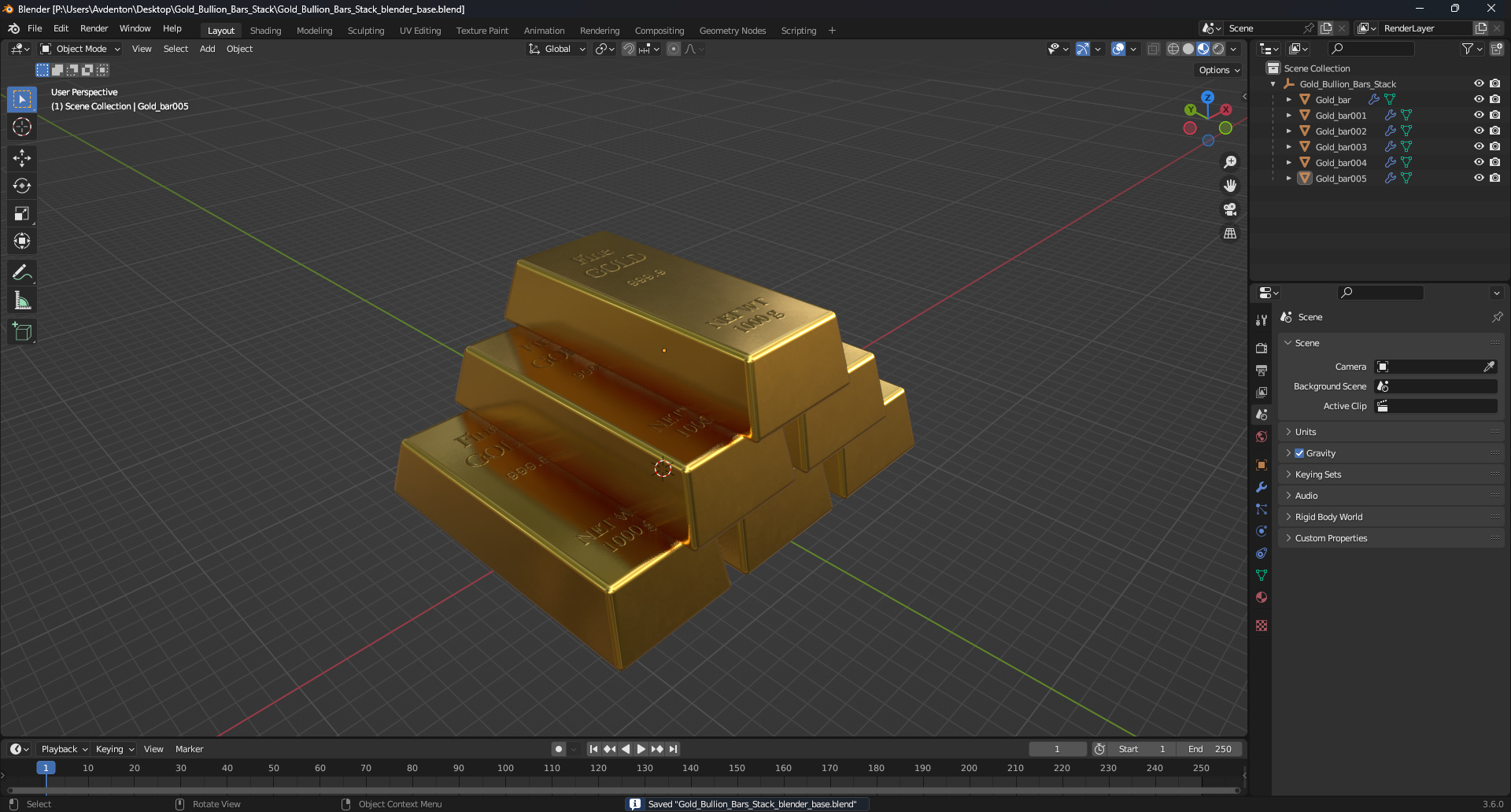Toggle auto keying record button

pyautogui.click(x=559, y=749)
